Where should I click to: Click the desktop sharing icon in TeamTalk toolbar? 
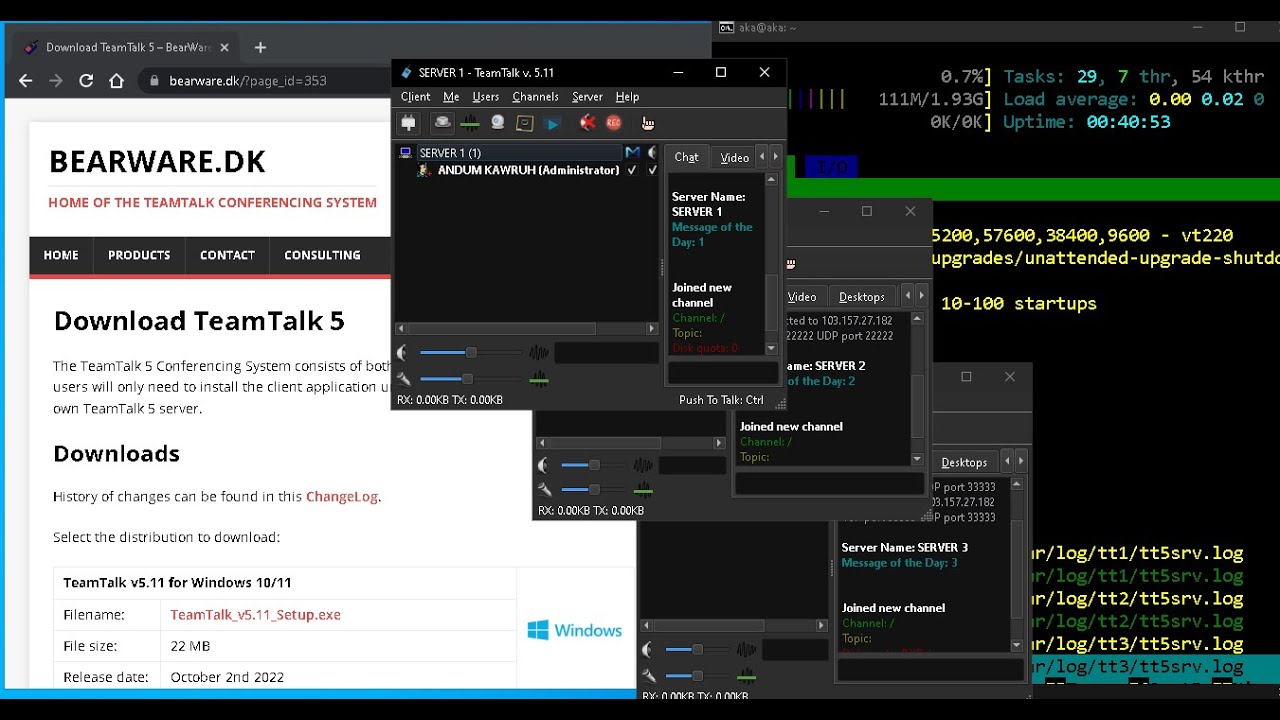[525, 123]
